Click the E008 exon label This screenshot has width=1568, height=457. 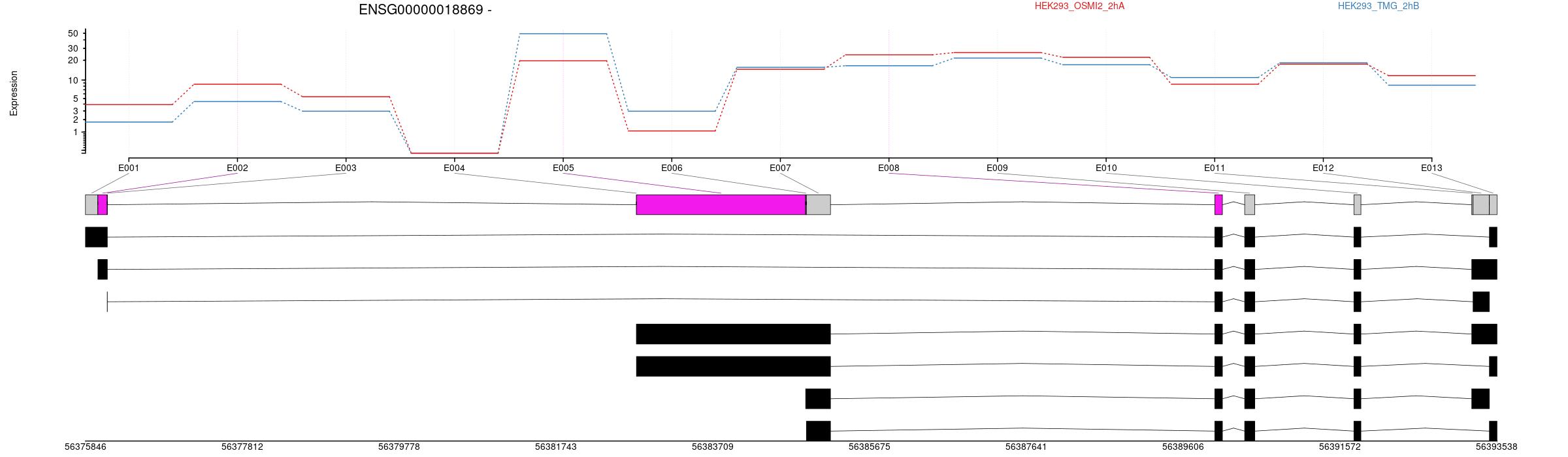click(889, 168)
